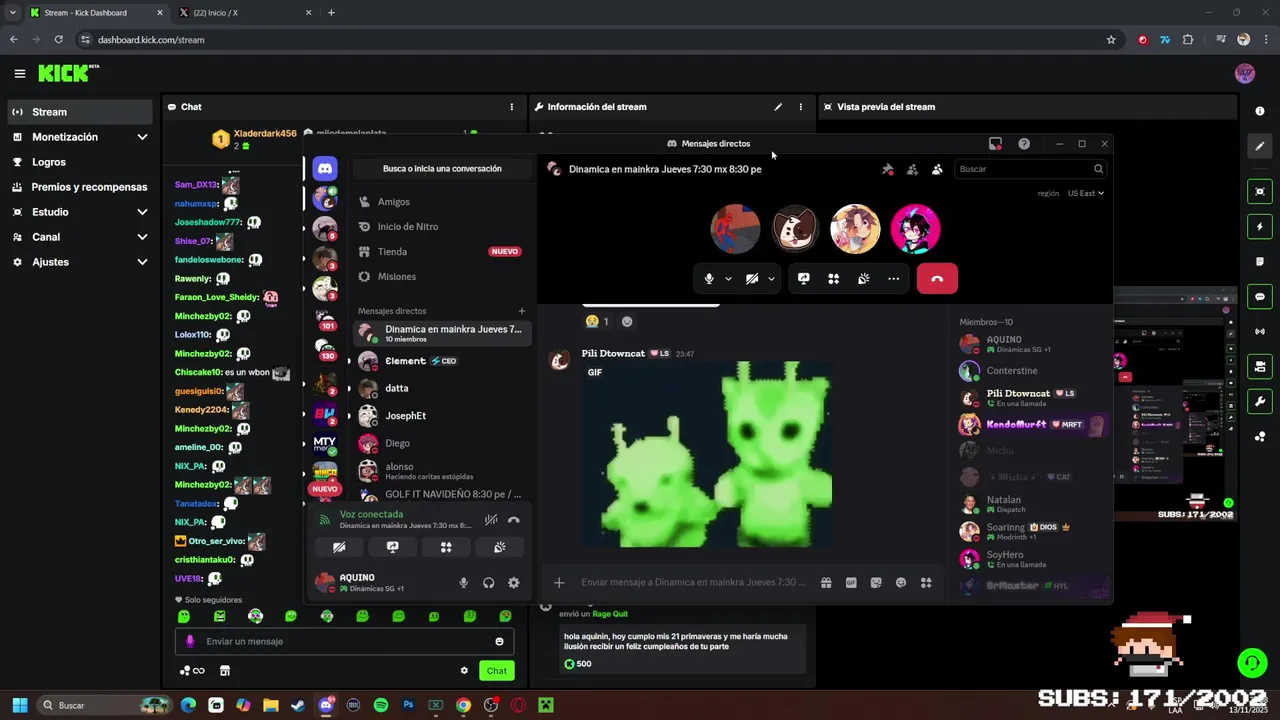Show pinned messages in Discord group
Screen dimensions: 1280x720
[887, 169]
